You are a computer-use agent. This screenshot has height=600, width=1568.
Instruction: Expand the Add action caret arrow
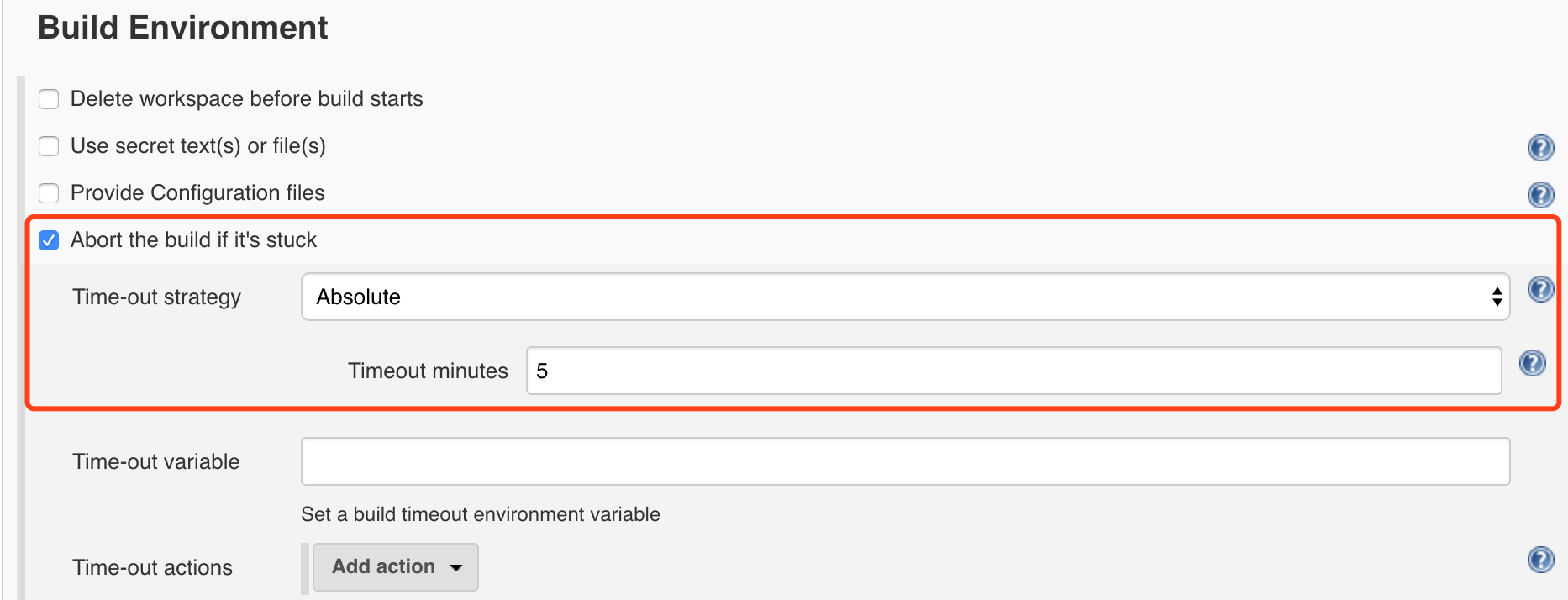[x=456, y=567]
